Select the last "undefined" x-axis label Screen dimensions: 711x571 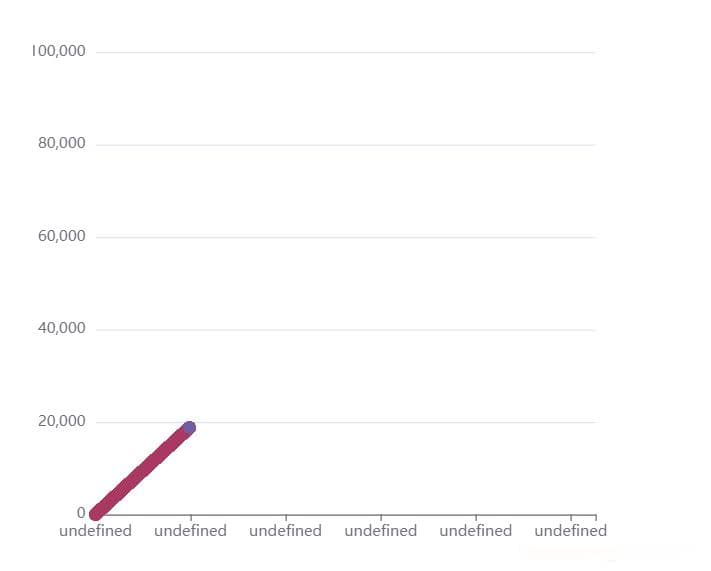click(570, 531)
